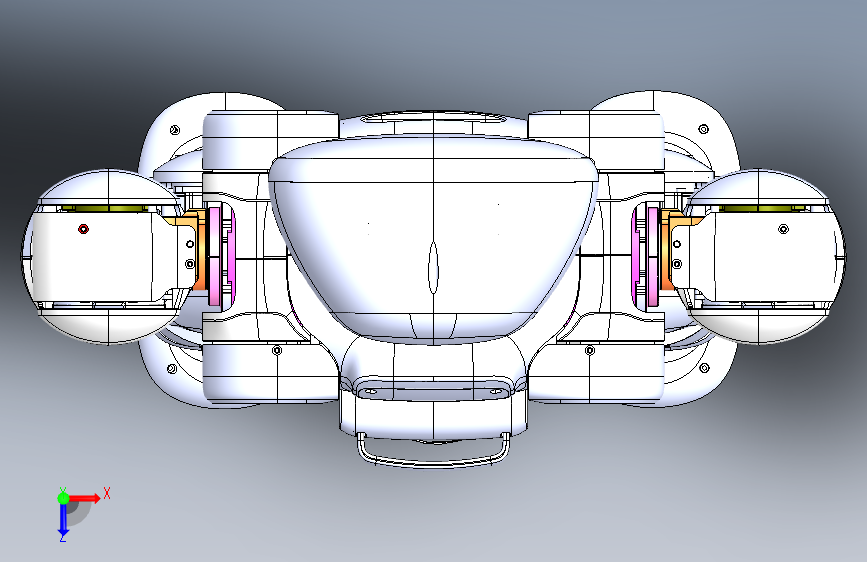867x562 pixels.
Task: Select the pink flange on the left joint
Action: point(216,255)
